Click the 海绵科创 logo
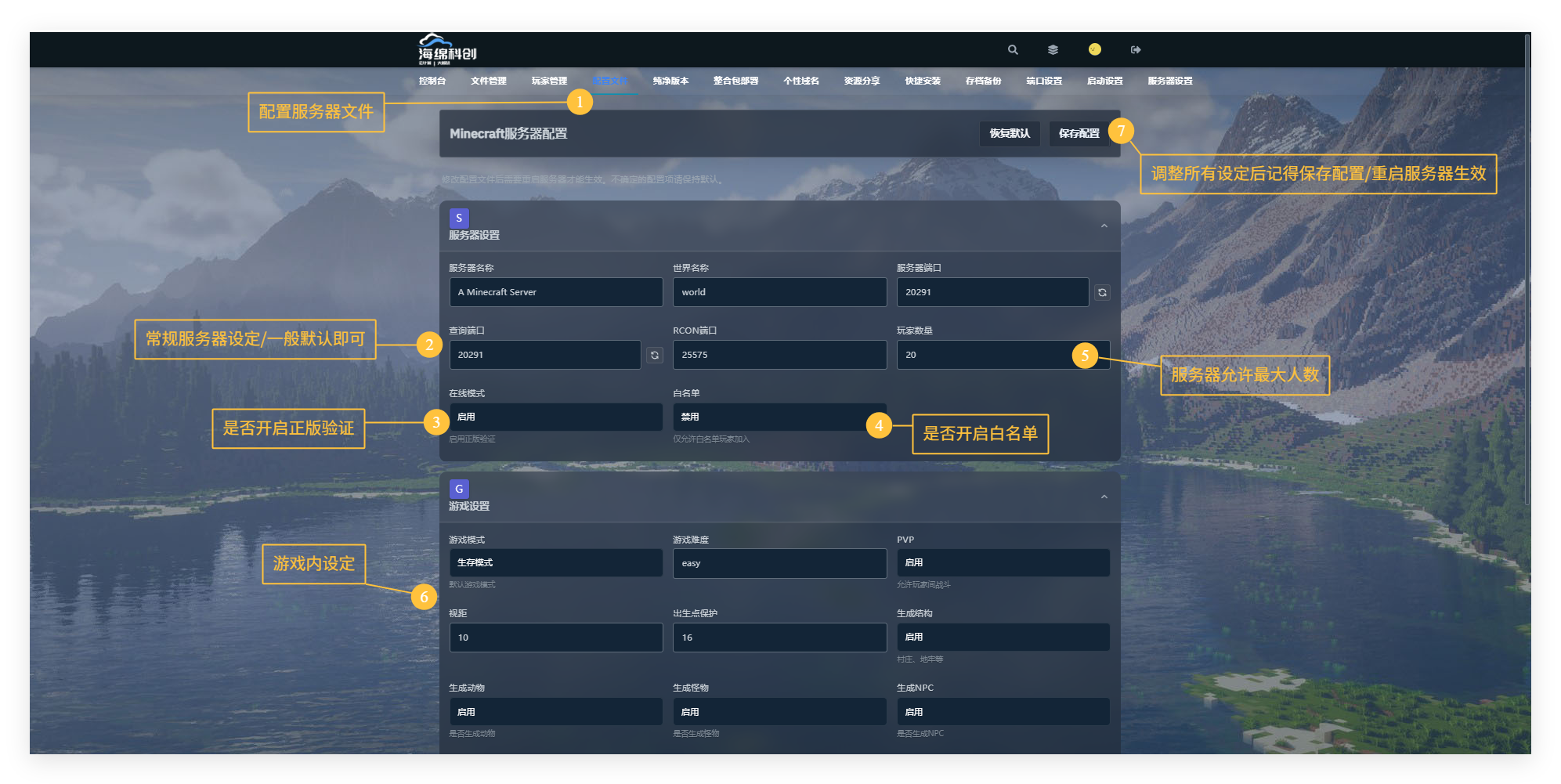Image resolution: width=1561 pixels, height=784 pixels. point(447,49)
